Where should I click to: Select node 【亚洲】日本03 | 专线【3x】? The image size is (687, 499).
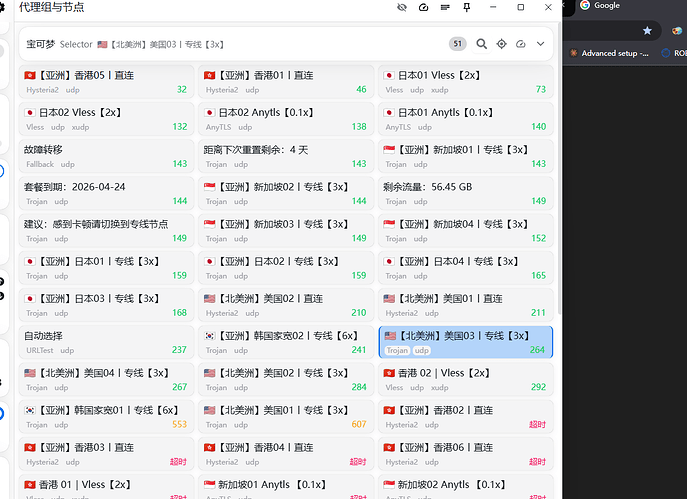[x=106, y=305]
